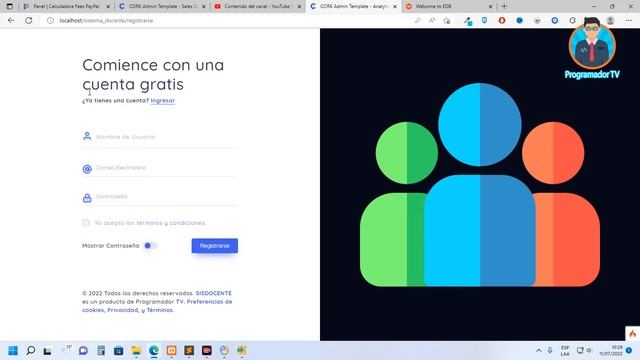Open a new browser tab
Image resolution: width=640 pixels, height=360 pixels.
tap(504, 6)
